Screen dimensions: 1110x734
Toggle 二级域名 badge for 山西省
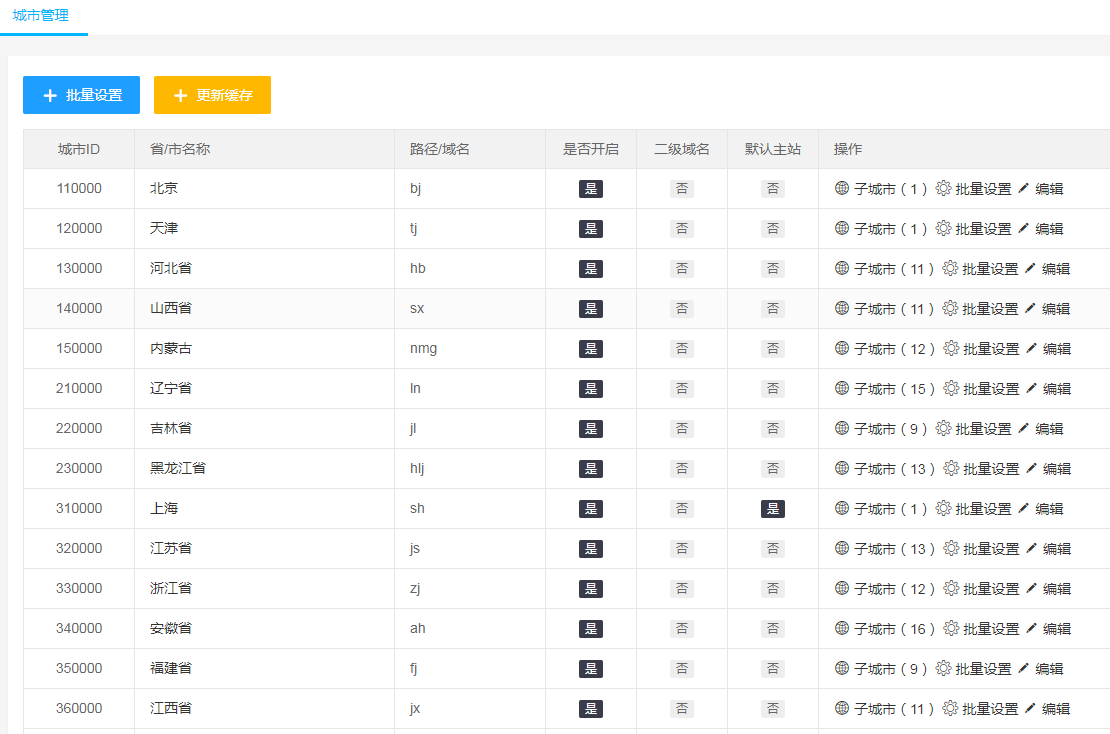(682, 309)
